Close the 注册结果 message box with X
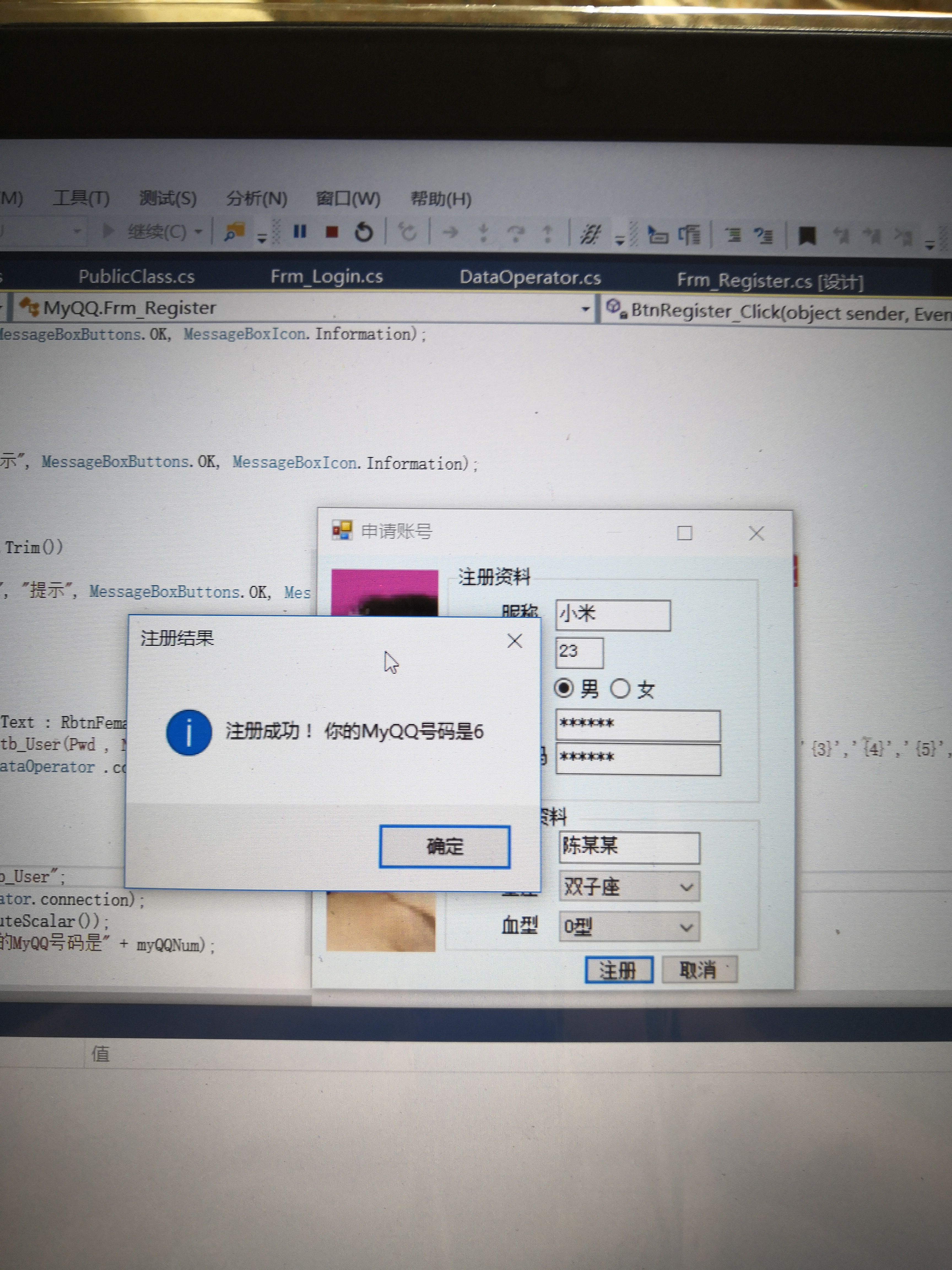This screenshot has height=1270, width=952. [515, 641]
